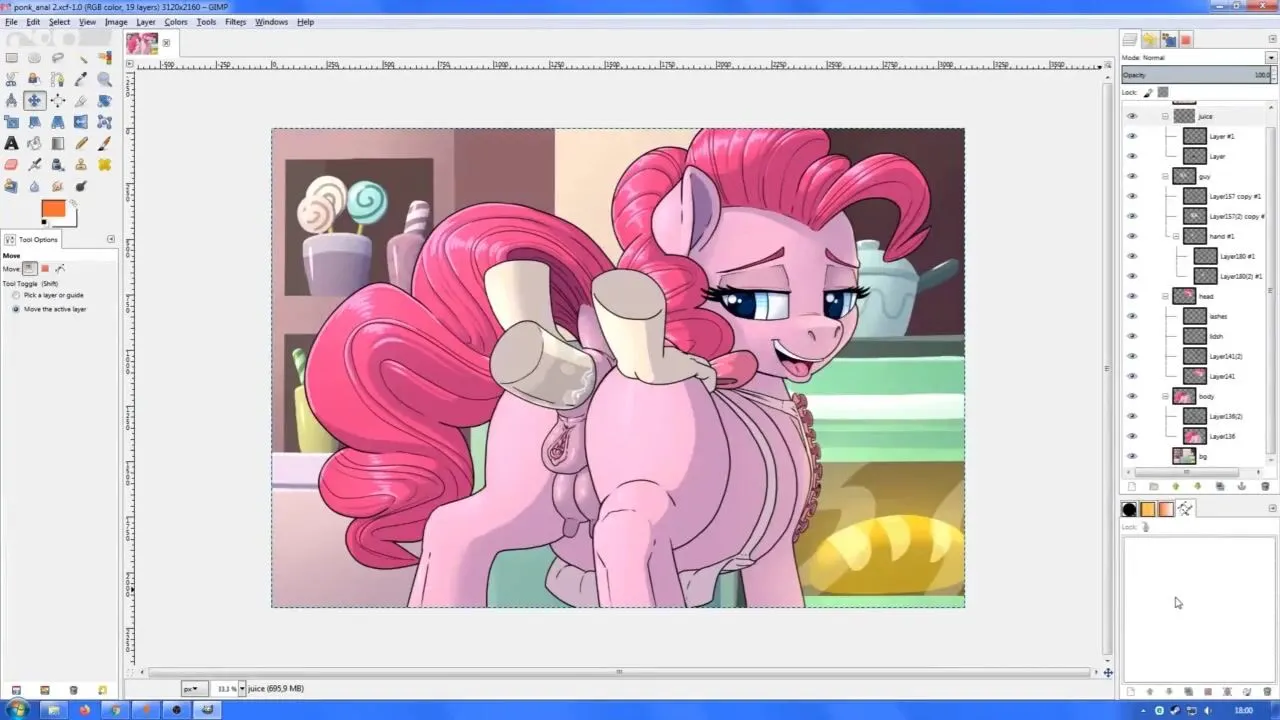This screenshot has width=1280, height=720.
Task: Select the 'Pick a layer or guide' option
Action: 16,295
